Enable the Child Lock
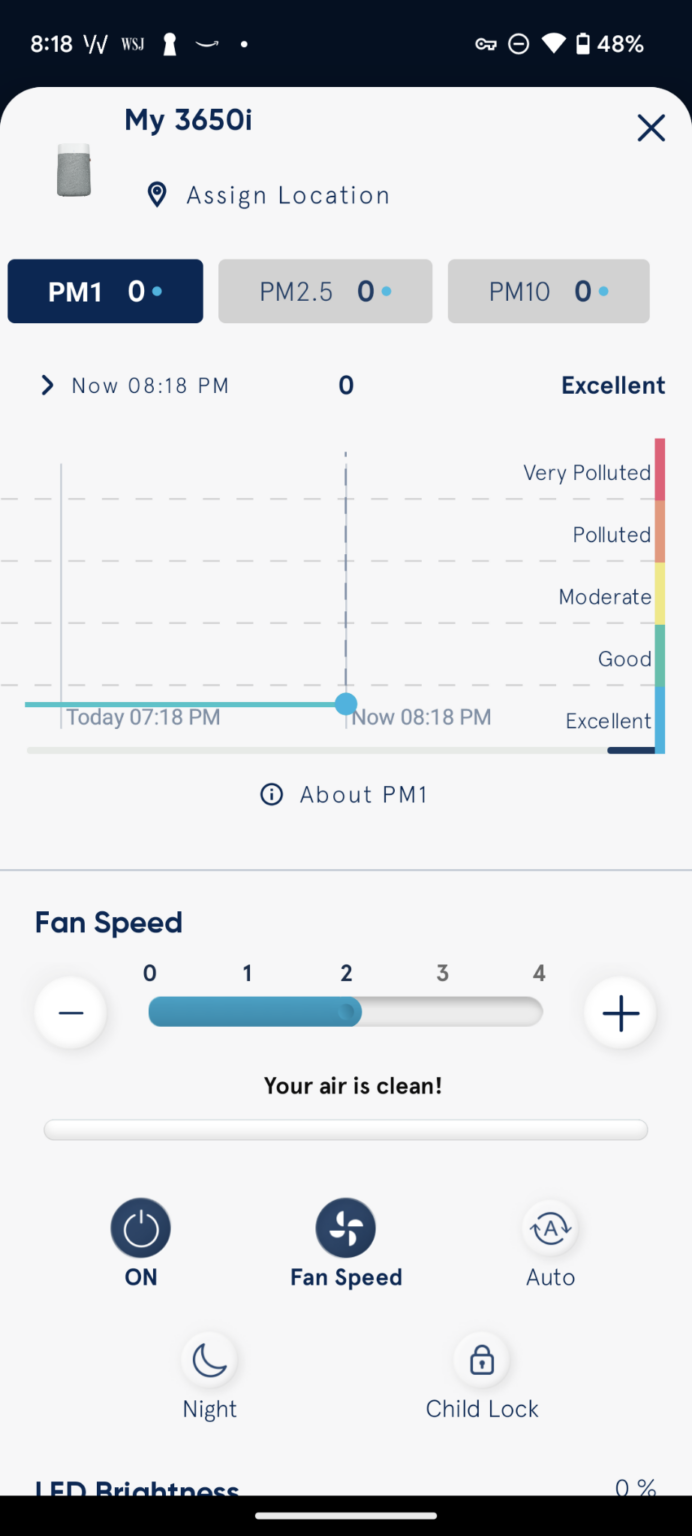Viewport: 692px width, 1536px height. (x=482, y=1360)
